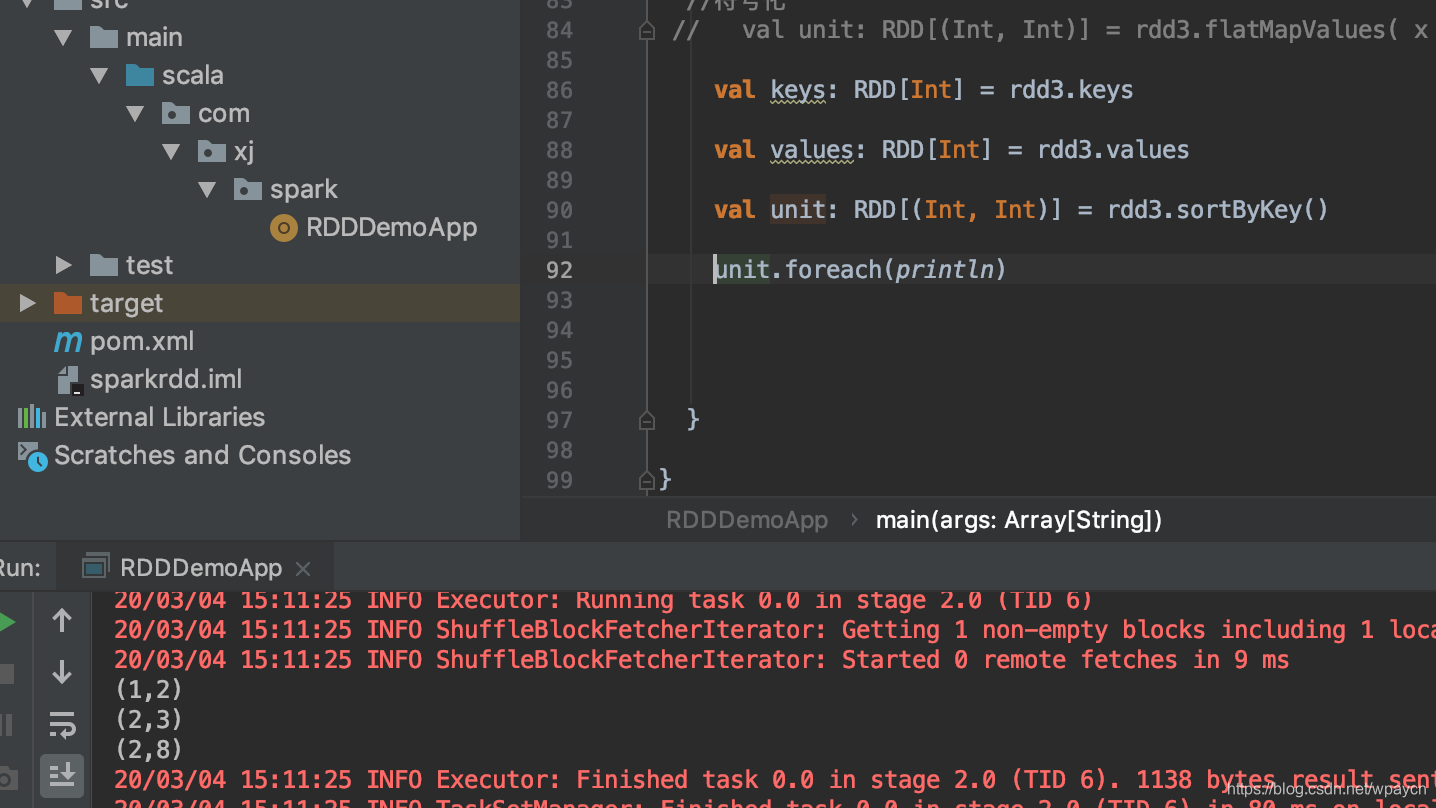Screen dimensions: 1436x808
Task: Click 'rdd3.sortByKey()' on line 90
Action: [x=1218, y=210]
